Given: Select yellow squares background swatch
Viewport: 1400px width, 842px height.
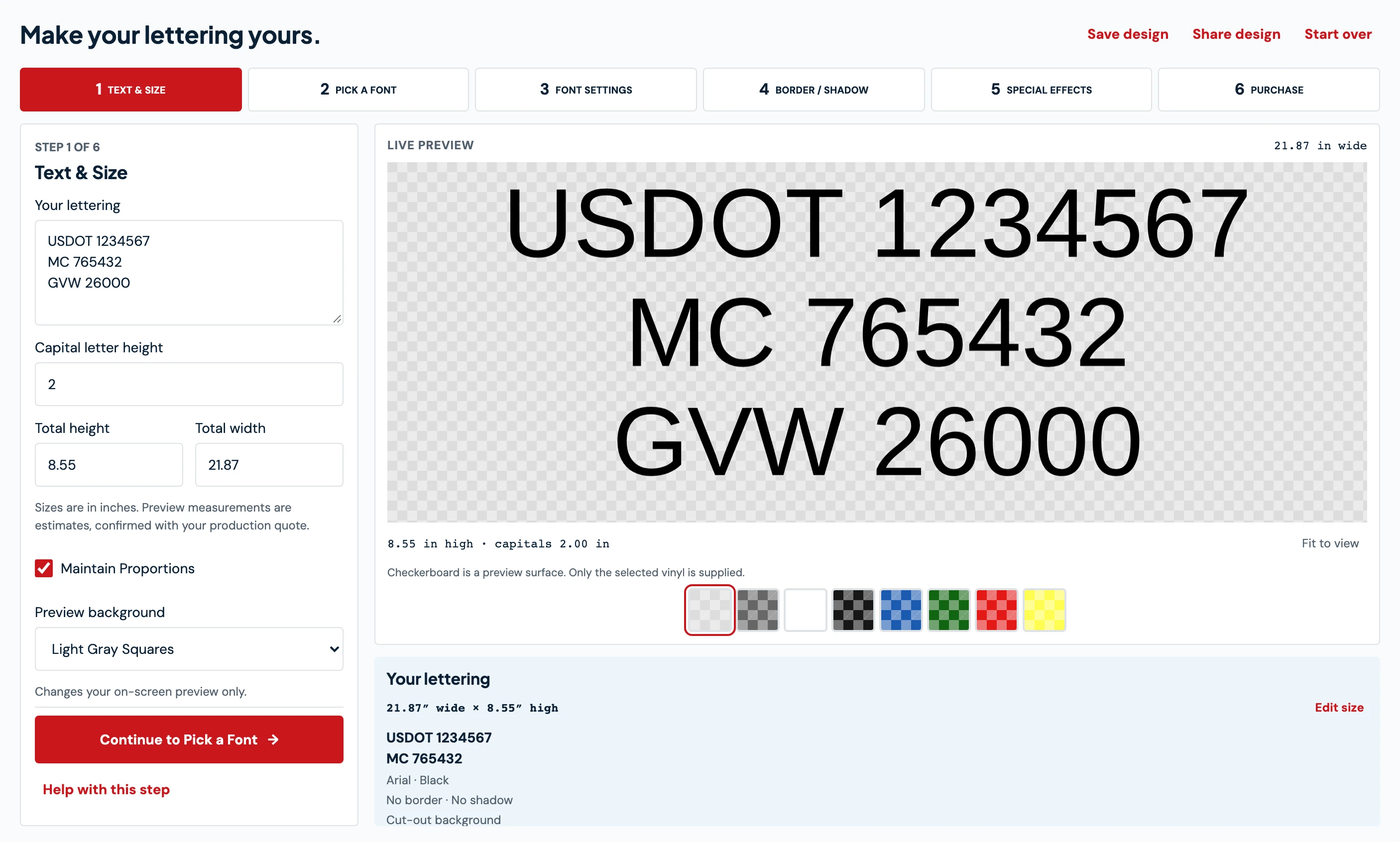Looking at the screenshot, I should tap(1044, 610).
